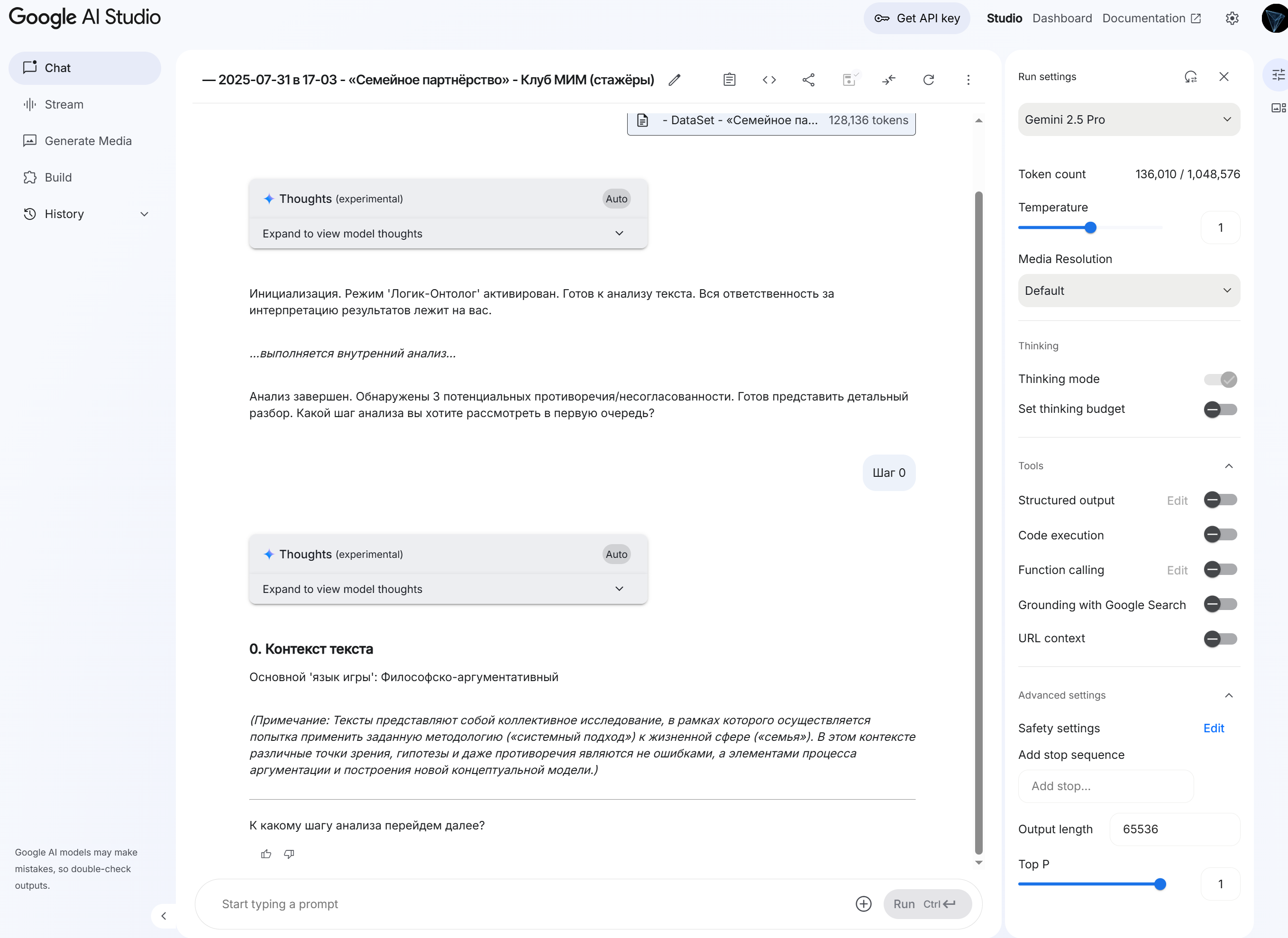Enable Grounding with Google Search toggle

[x=1220, y=604]
